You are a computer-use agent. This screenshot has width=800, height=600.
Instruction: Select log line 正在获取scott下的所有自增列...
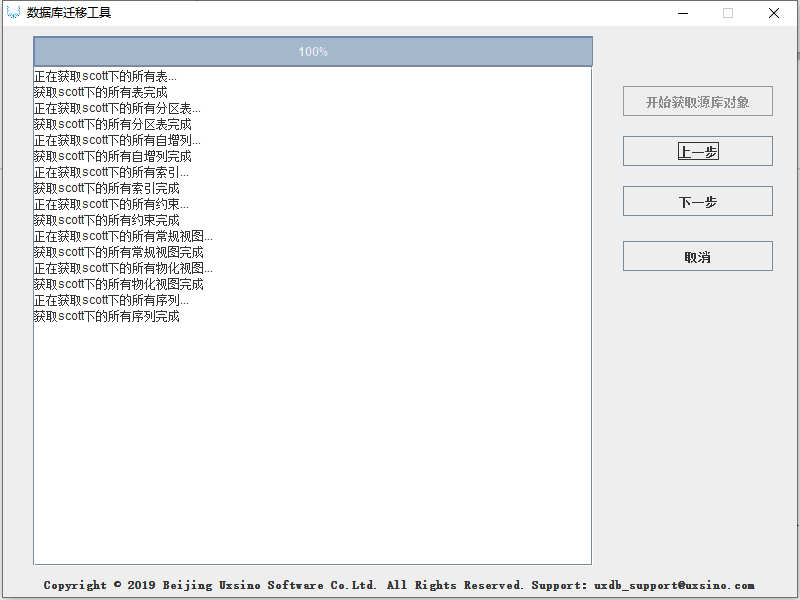pos(117,140)
